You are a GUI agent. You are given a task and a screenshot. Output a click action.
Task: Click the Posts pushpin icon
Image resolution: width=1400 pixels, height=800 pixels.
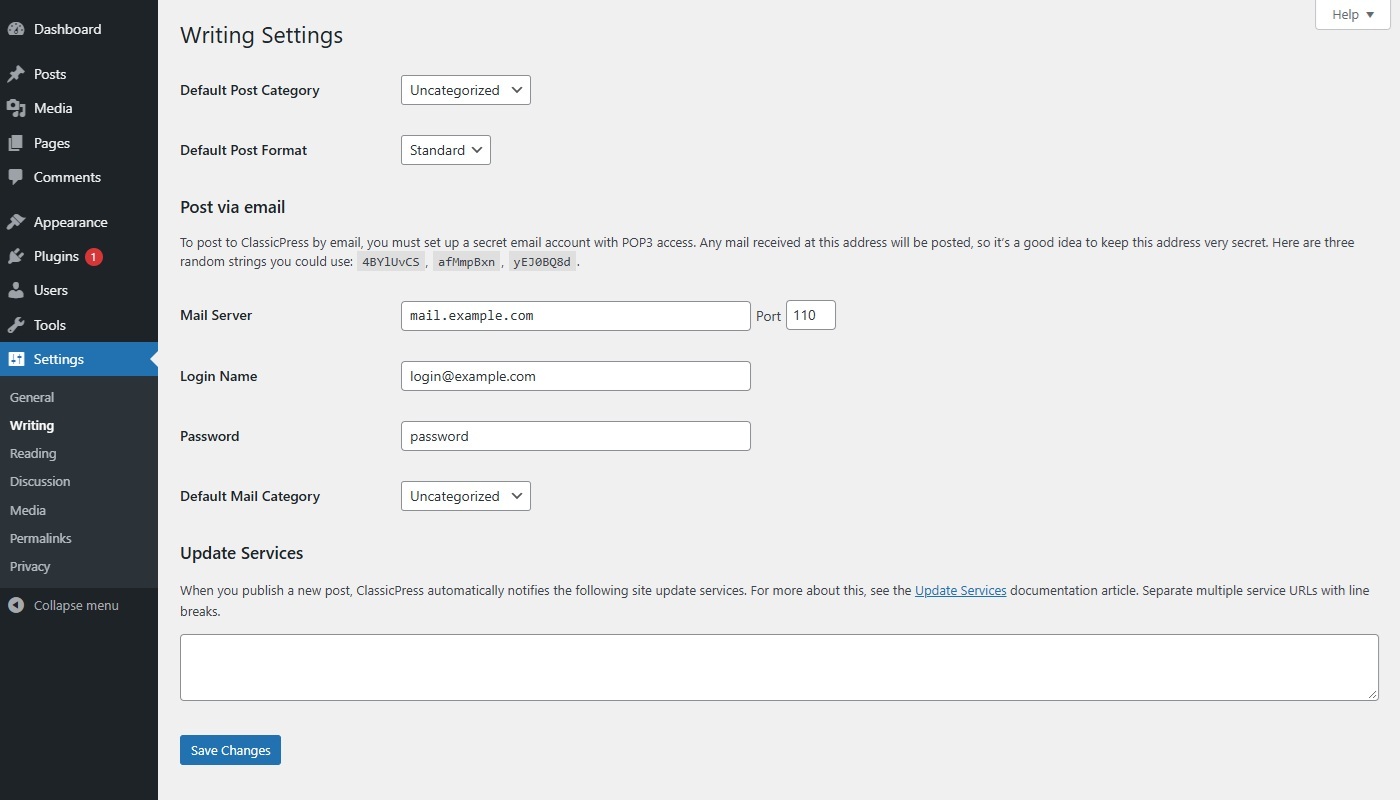pyautogui.click(x=16, y=74)
